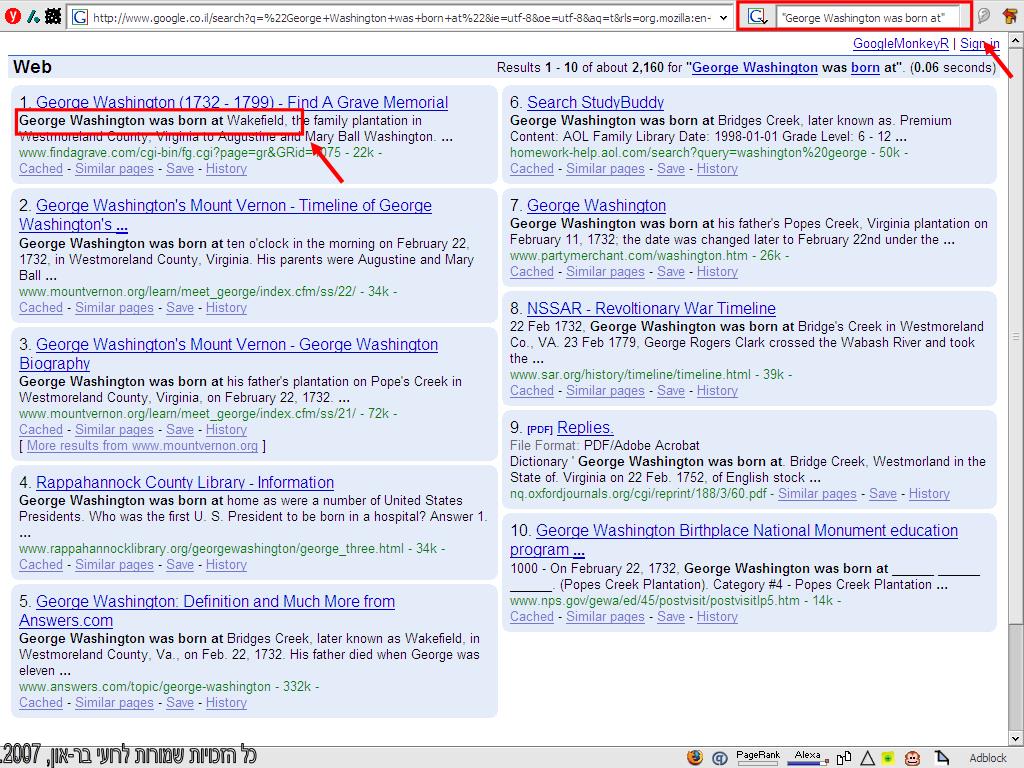Screen dimensions: 1024x768
Task: Click the grey speech bubble toolbar icon
Action: tap(983, 16)
